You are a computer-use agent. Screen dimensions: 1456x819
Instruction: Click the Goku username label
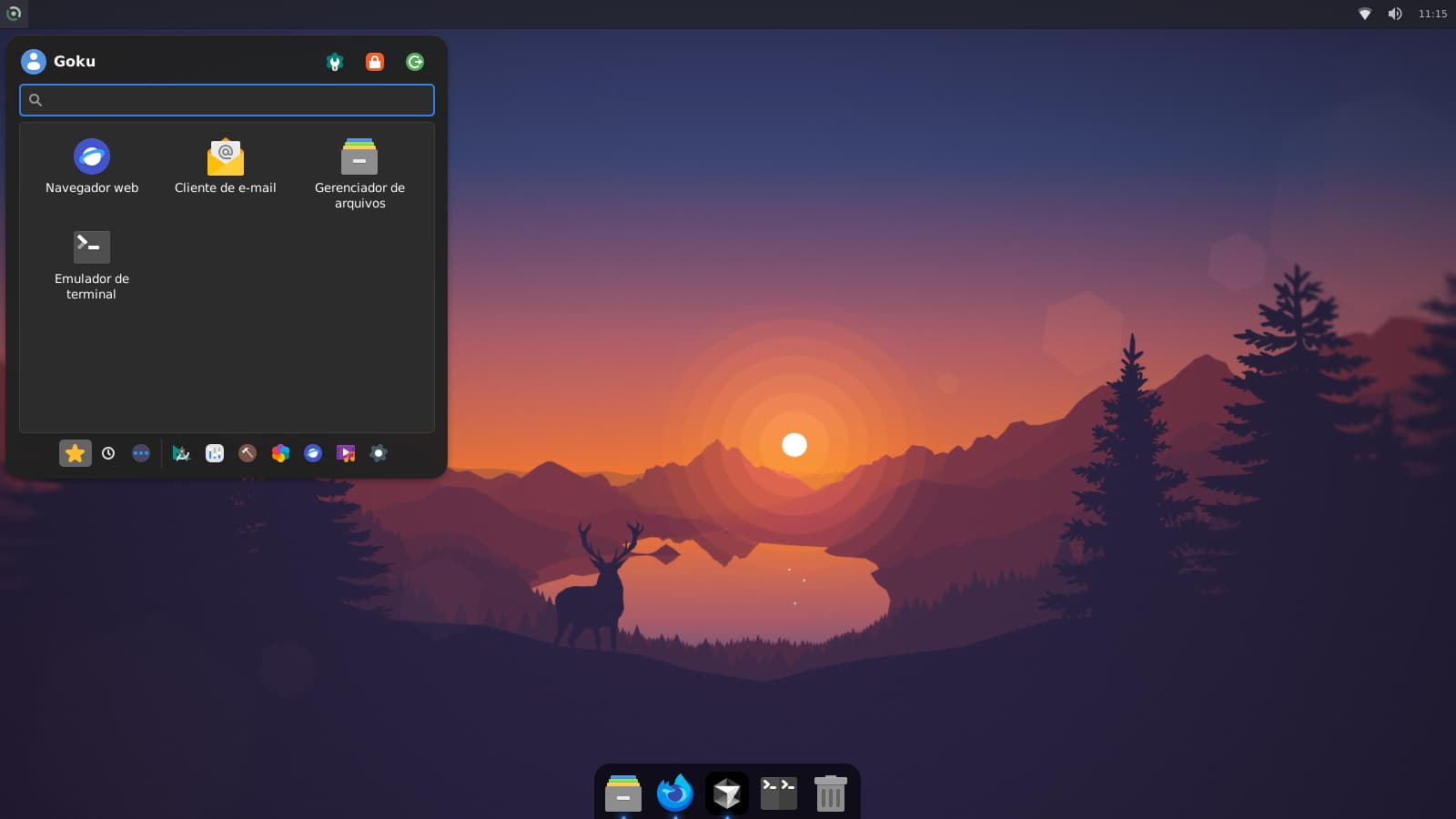coord(75,61)
